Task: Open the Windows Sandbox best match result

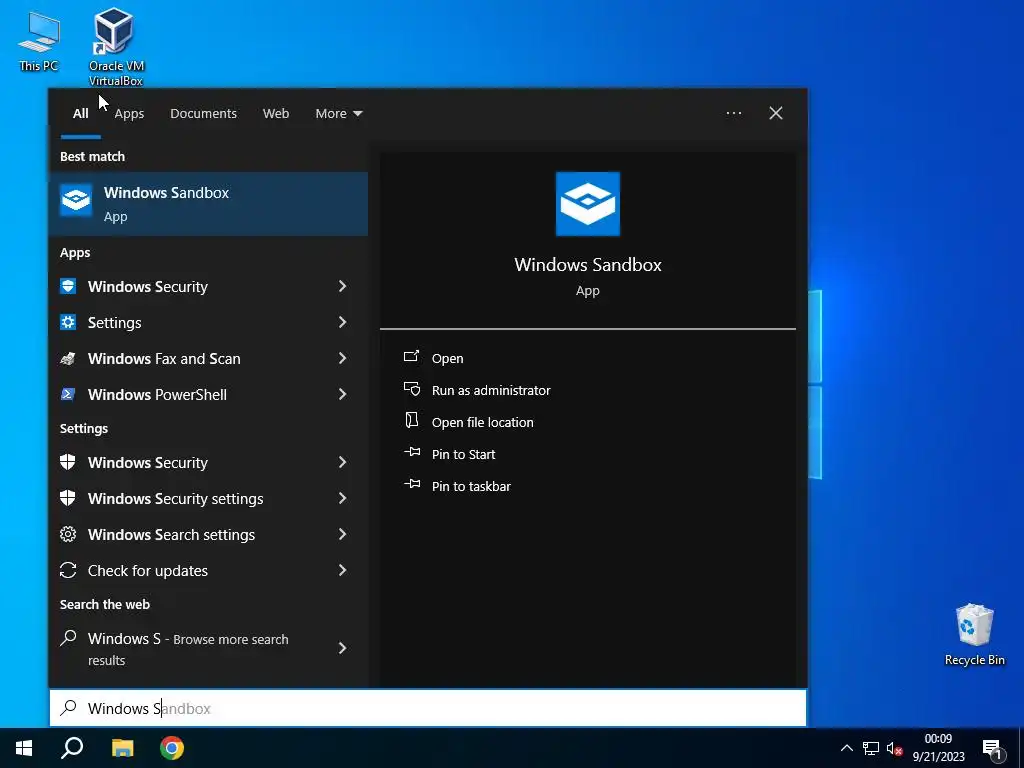Action: [208, 204]
